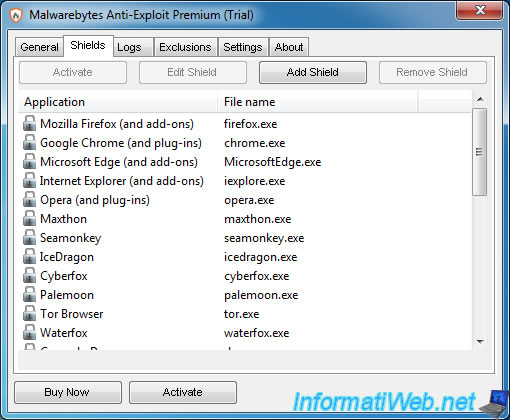Screen dimensions: 510x420
Task: Click the MicrosoftEdge.exe file name
Action: [x=273, y=162]
